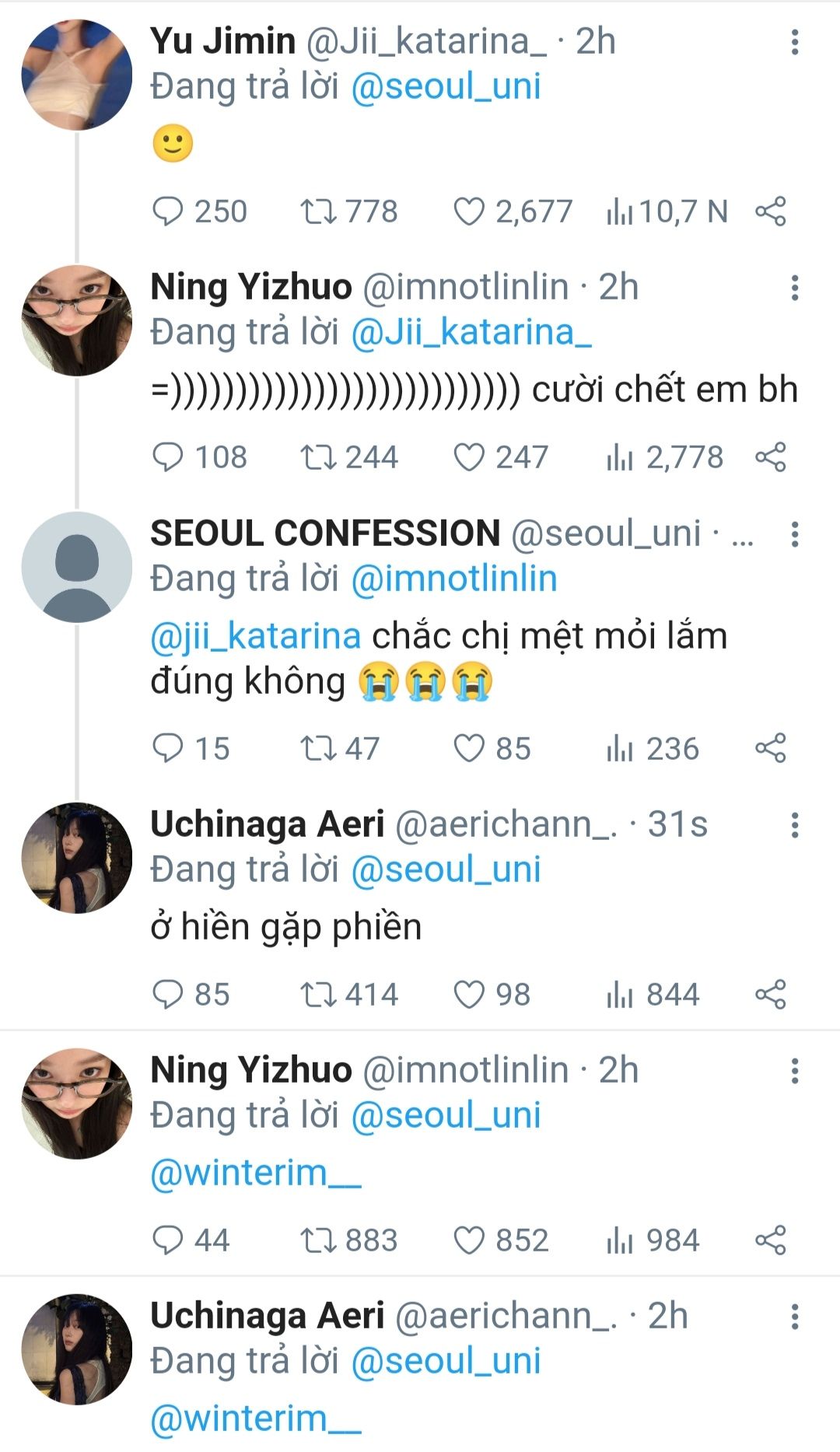Image resolution: width=840 pixels, height=1452 pixels.
Task: Like Uchinaga Aeri's "ở hiền gặp phiền" tweet
Action: click(x=469, y=995)
